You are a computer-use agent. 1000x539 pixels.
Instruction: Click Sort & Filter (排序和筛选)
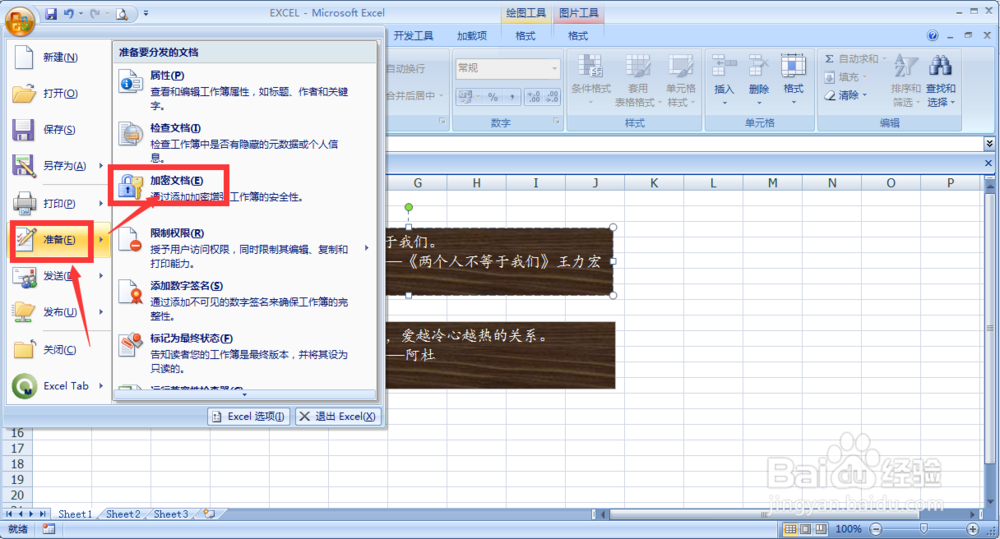click(x=906, y=80)
